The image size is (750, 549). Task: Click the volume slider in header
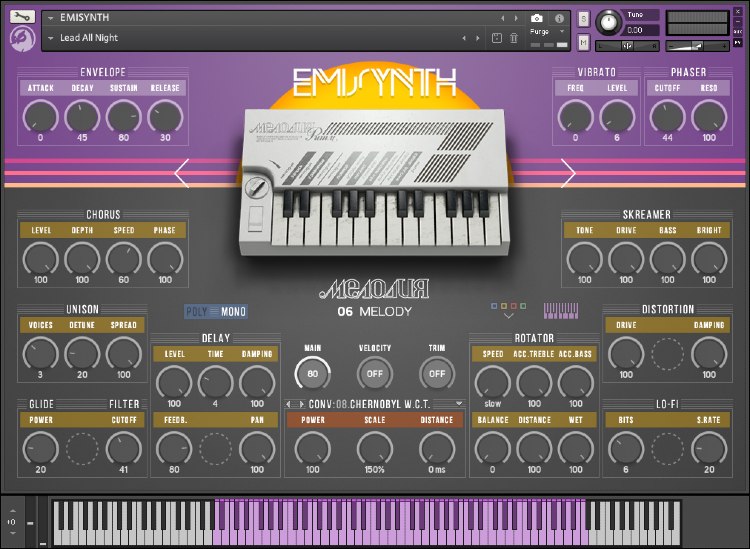tap(698, 46)
